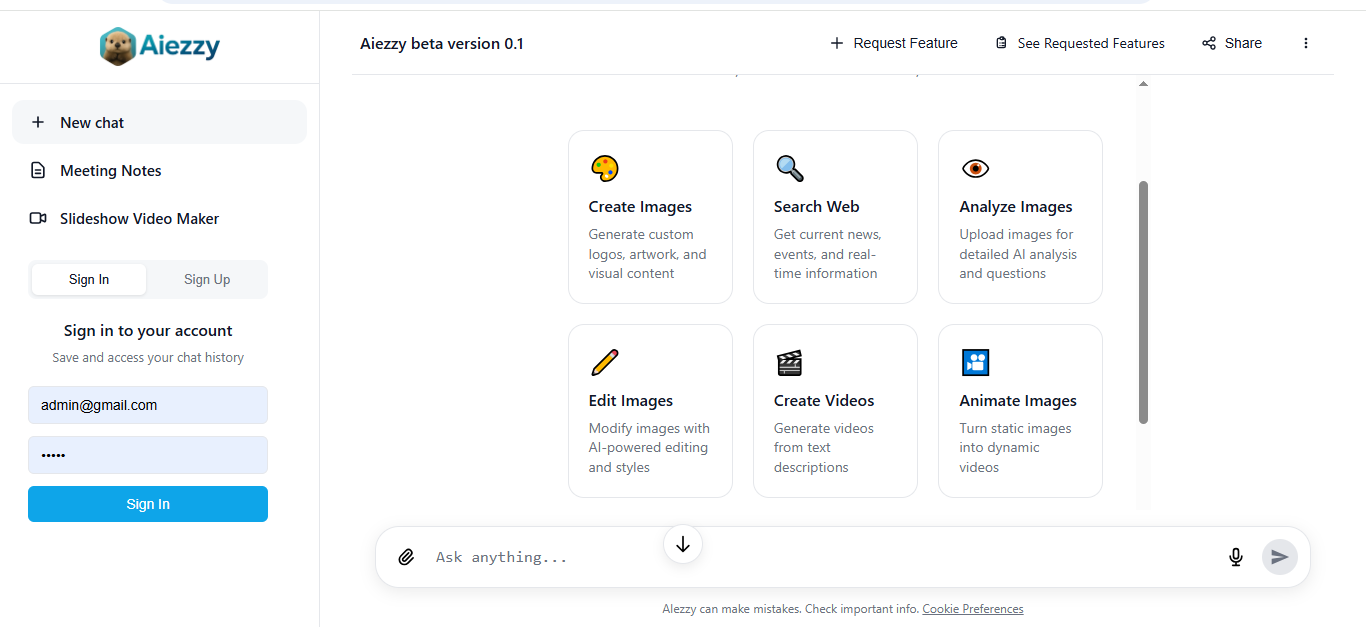This screenshot has width=1366, height=627.
Task: Select the Sign In tab
Action: (x=89, y=280)
